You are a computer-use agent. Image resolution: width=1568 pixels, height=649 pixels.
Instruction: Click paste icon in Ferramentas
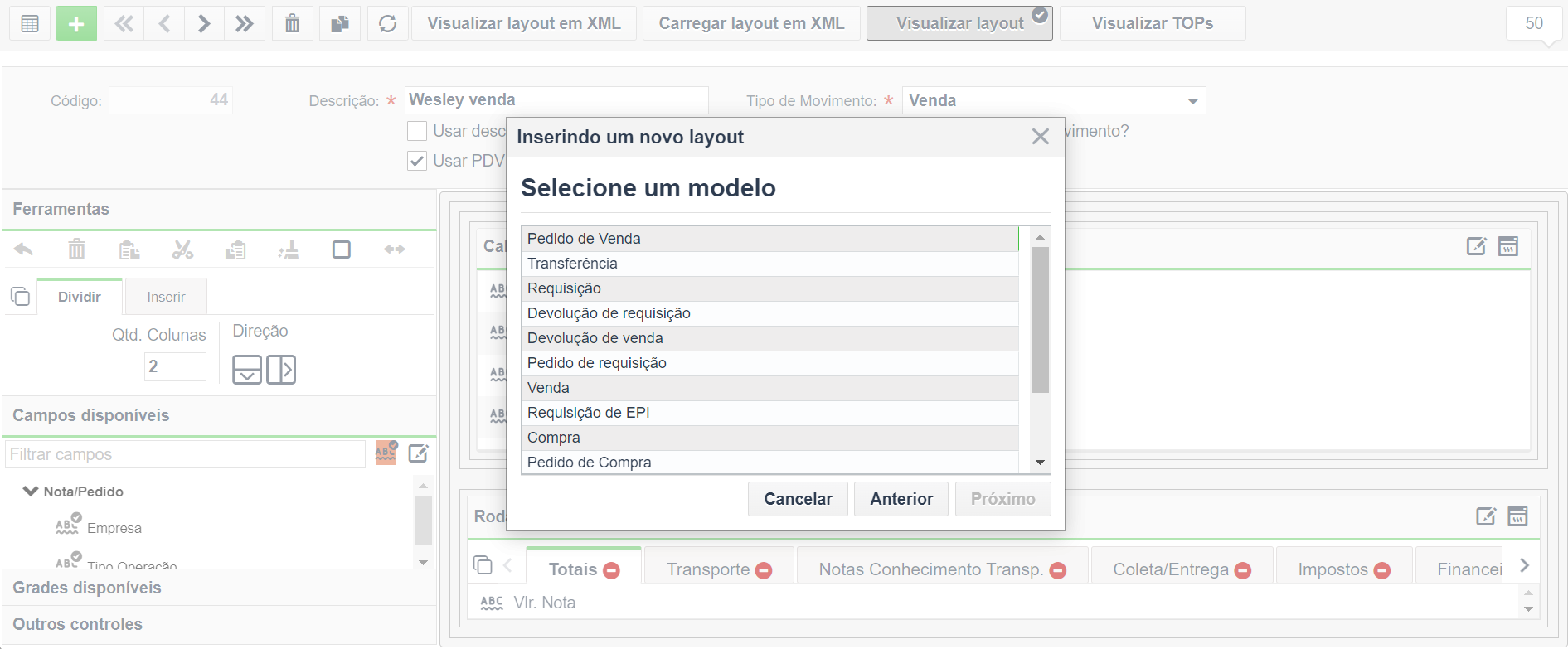pos(129,249)
